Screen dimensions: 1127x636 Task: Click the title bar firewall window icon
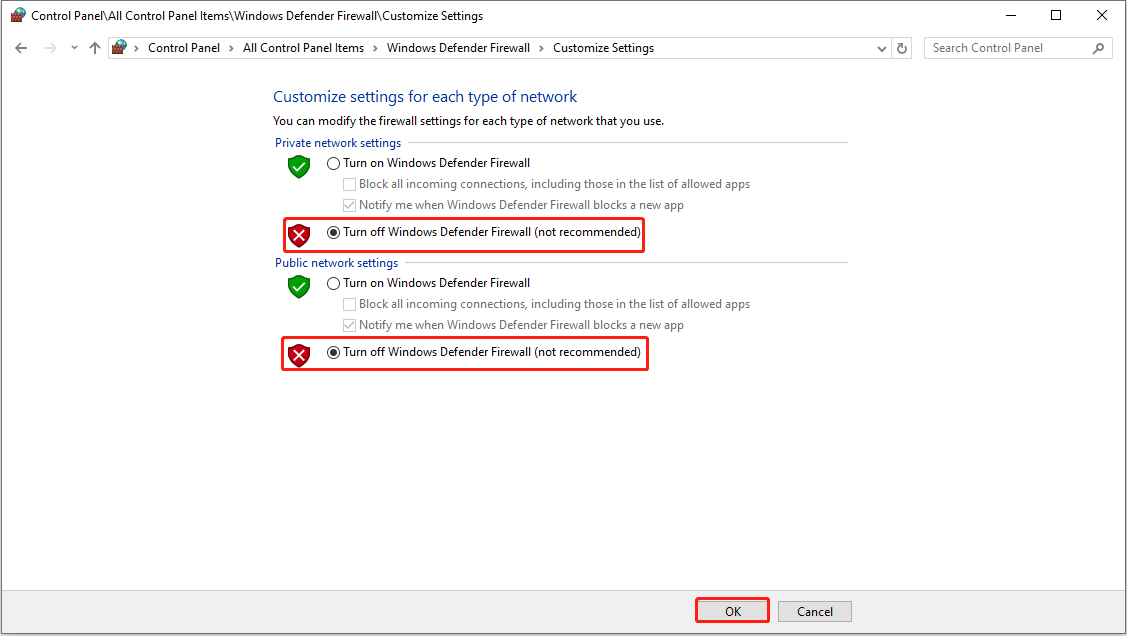[18, 15]
